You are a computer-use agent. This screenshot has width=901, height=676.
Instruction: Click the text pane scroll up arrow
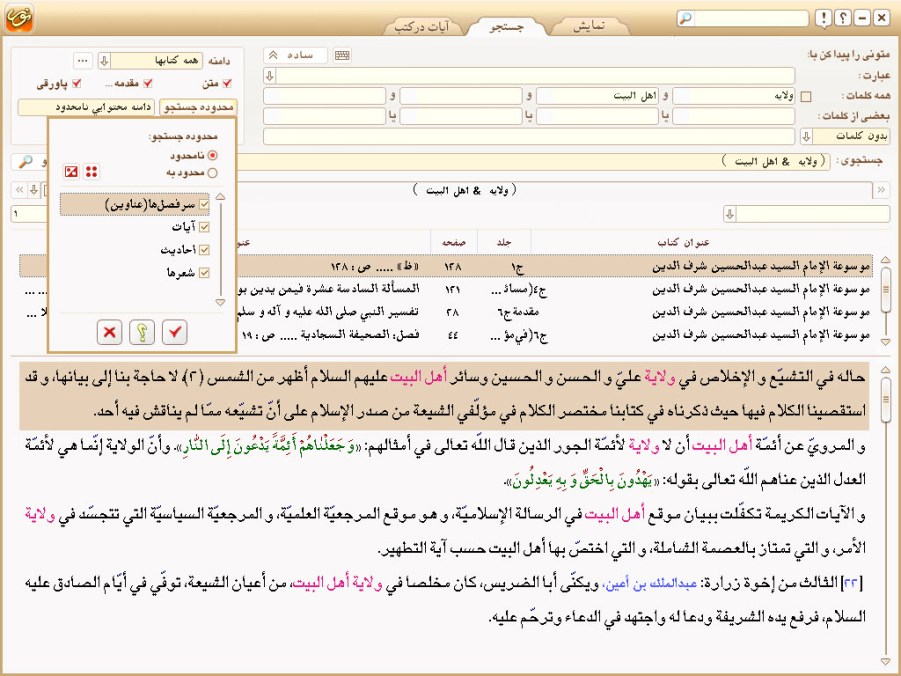click(885, 369)
